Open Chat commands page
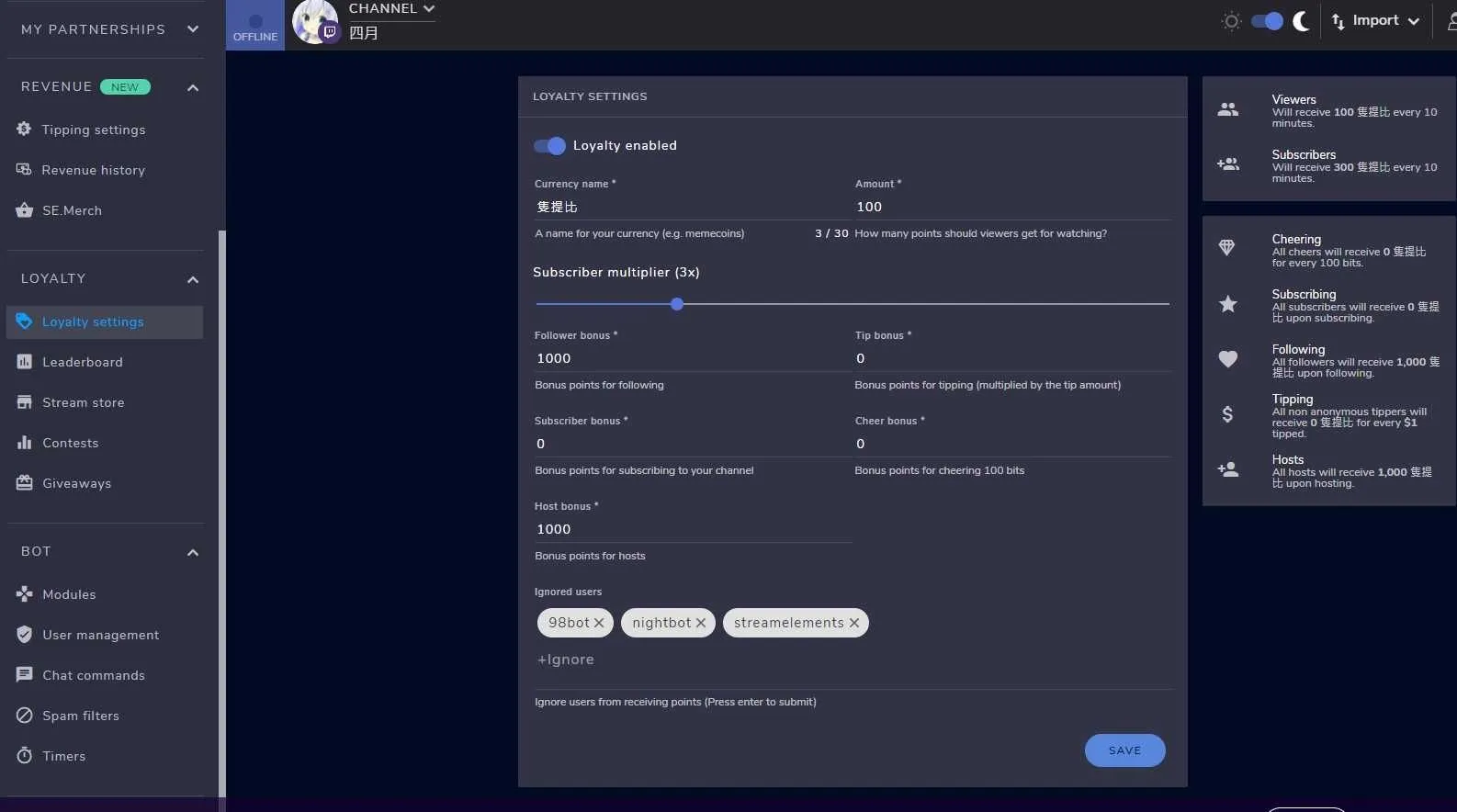Image resolution: width=1457 pixels, height=812 pixels. [x=93, y=675]
